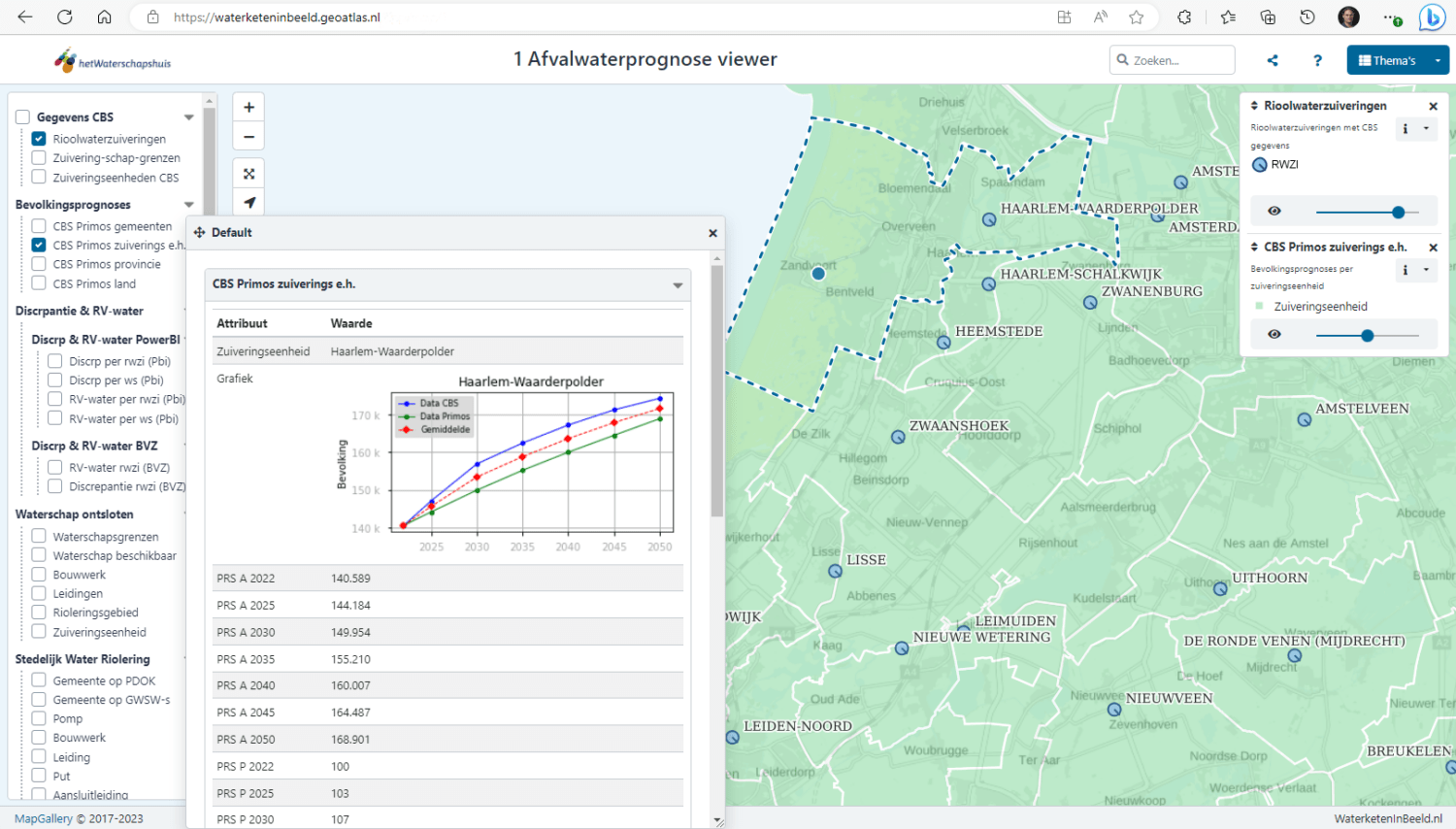Toggle visibility of the Rioolwaterzuiveringen layer eye icon
Viewport: 1456px width, 829px height.
(x=1274, y=210)
